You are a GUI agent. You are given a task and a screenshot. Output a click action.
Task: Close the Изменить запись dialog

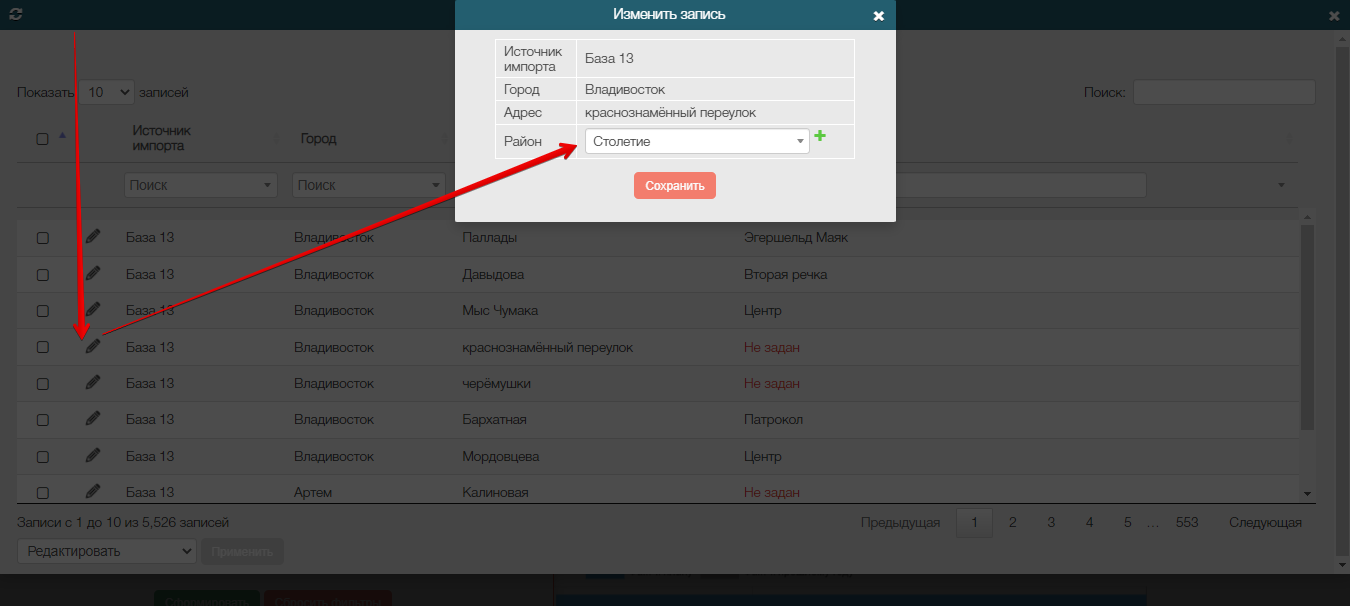point(879,16)
